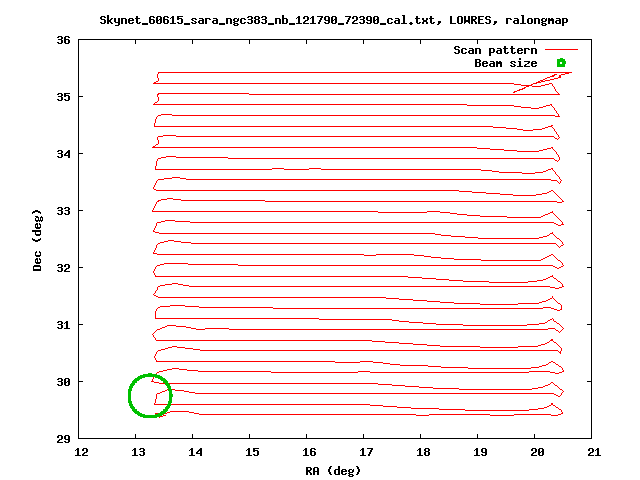Click the y-axis tick label 34
Screen dimensions: 640x480
coord(63,154)
